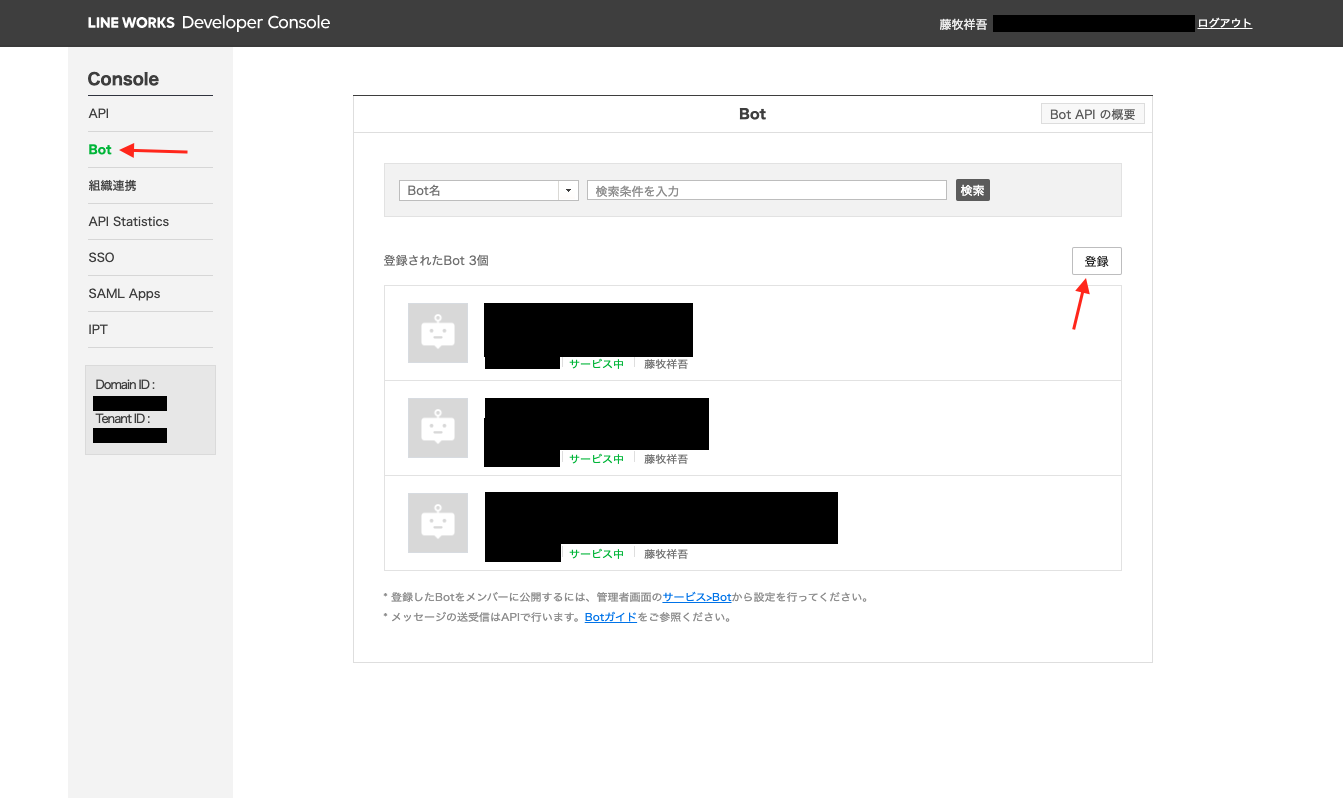The height and width of the screenshot is (798, 1343).
Task: Click the first bot's robot avatar icon
Action: coord(438,333)
